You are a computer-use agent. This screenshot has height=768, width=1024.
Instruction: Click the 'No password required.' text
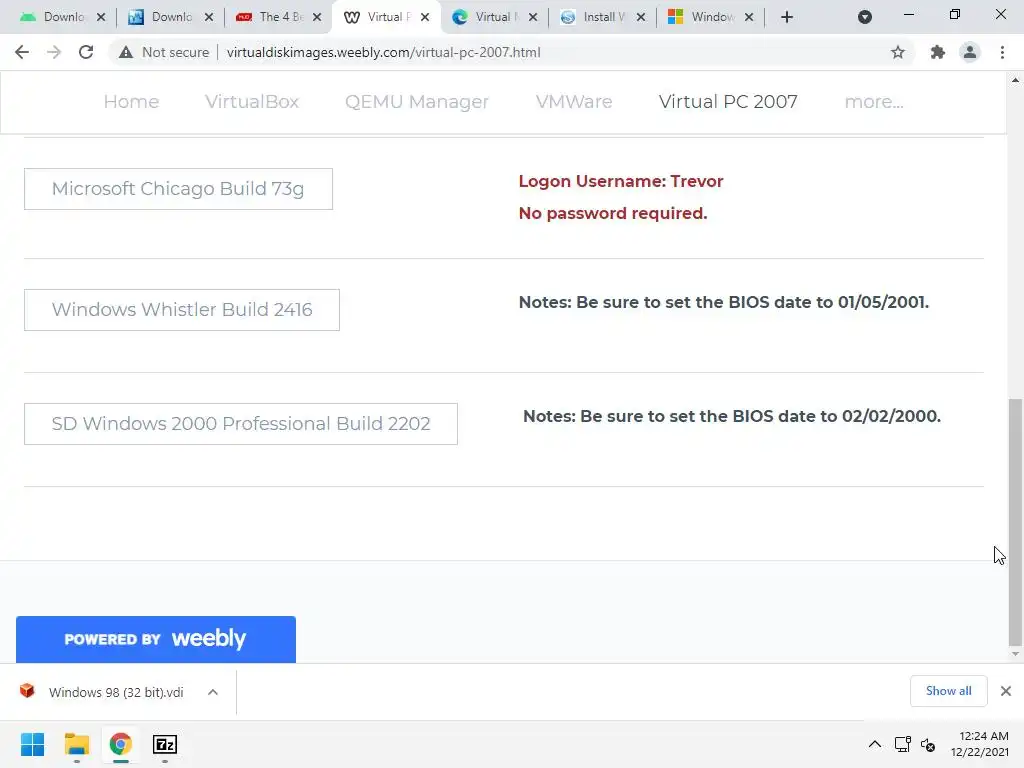tap(613, 214)
